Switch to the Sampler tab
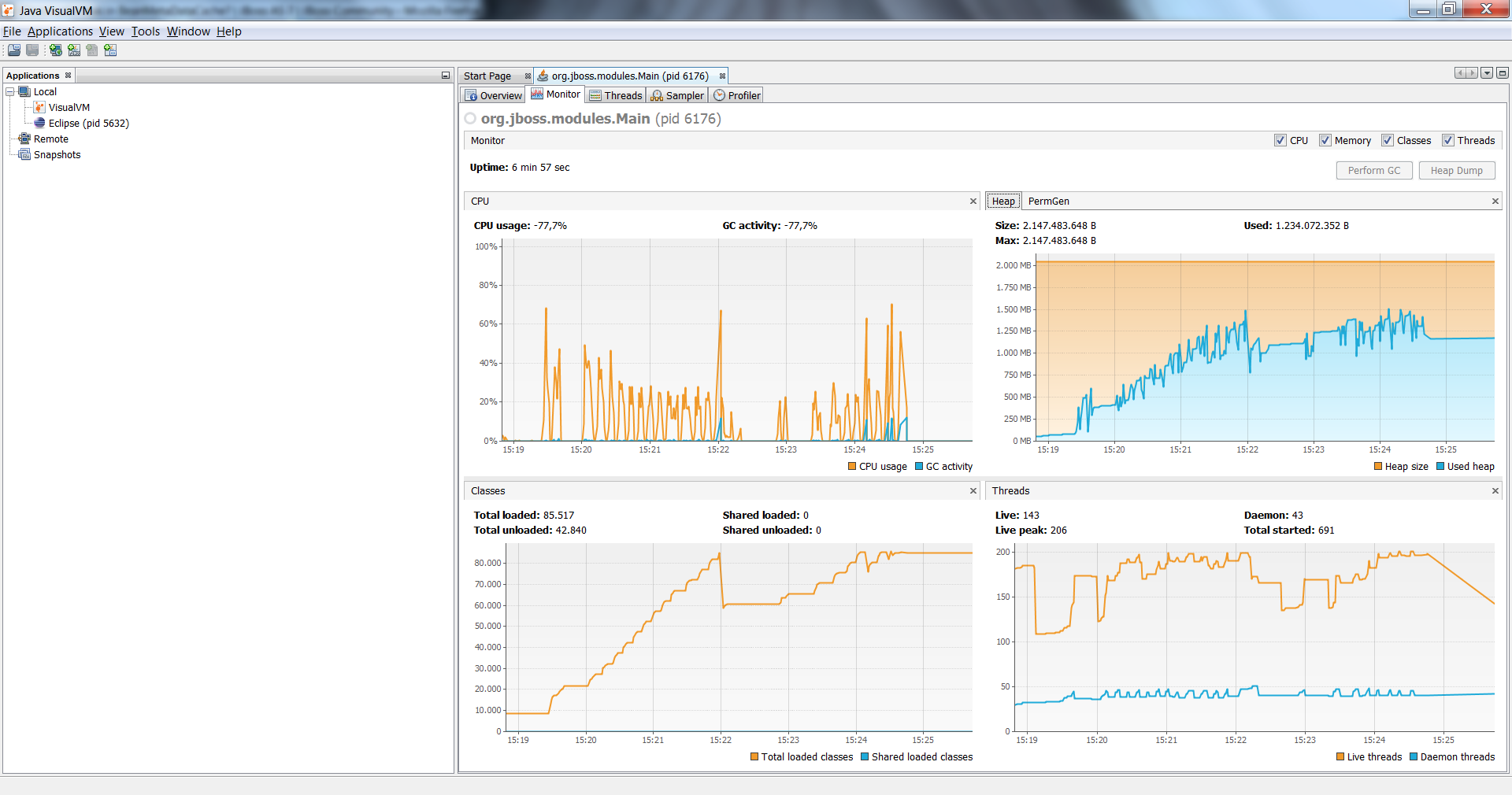 677,95
